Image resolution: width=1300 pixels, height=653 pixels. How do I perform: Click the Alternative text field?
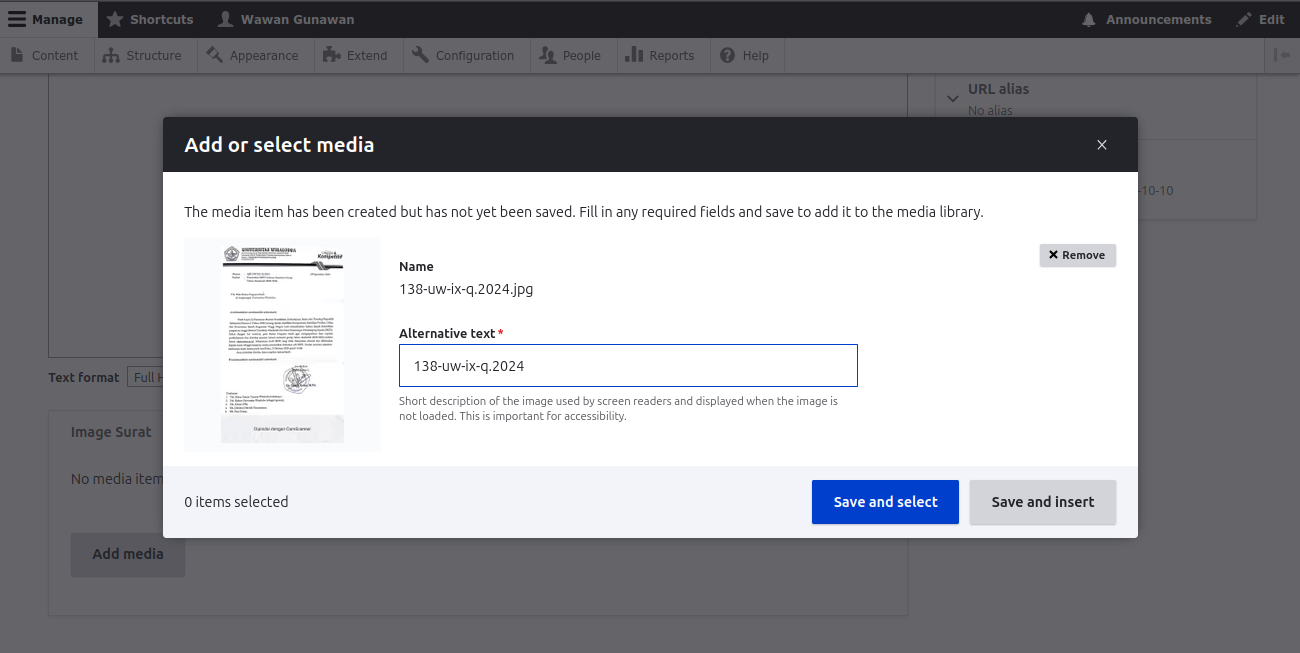point(628,365)
